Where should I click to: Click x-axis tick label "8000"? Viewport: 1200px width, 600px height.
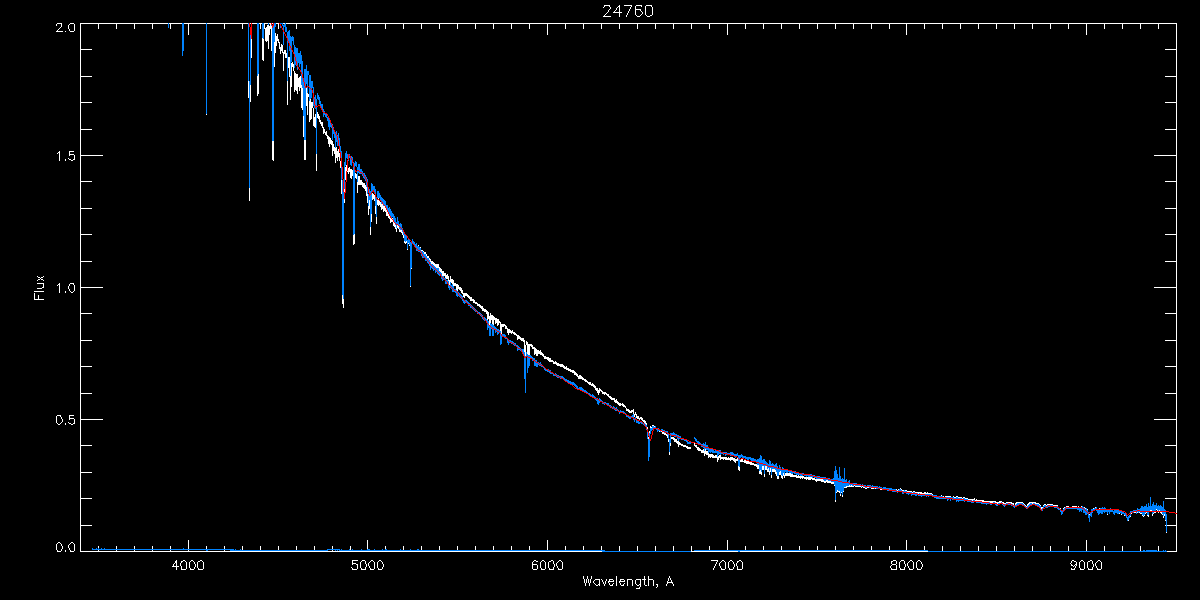[907, 564]
